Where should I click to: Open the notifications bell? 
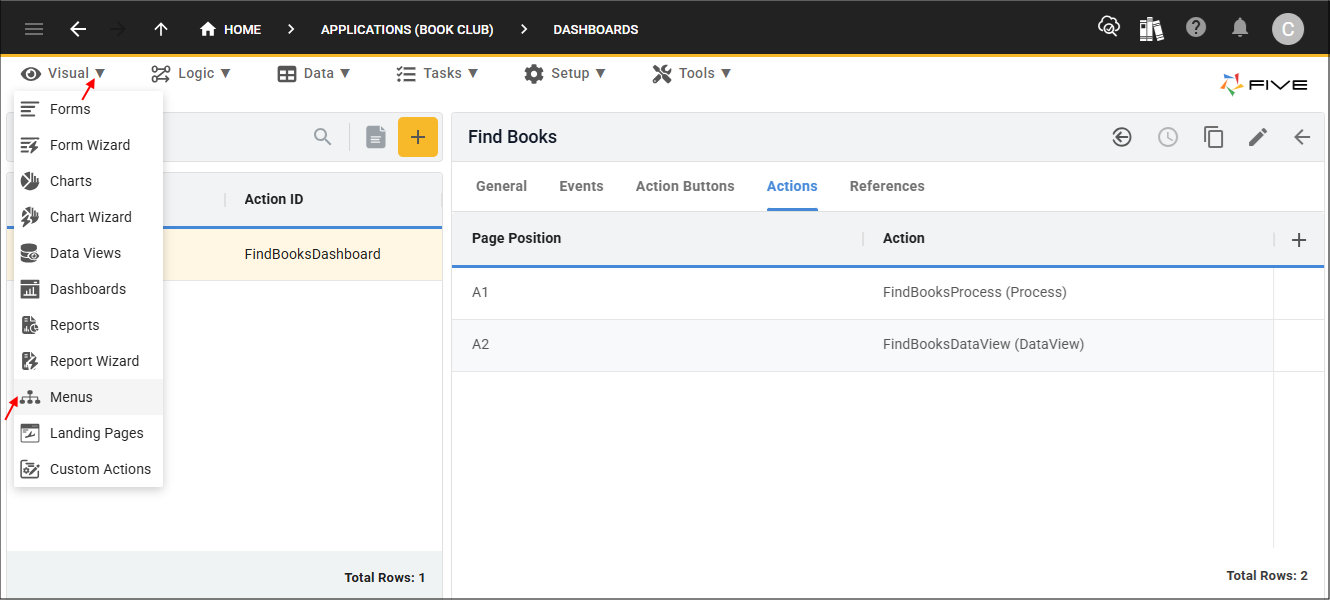tap(1240, 28)
